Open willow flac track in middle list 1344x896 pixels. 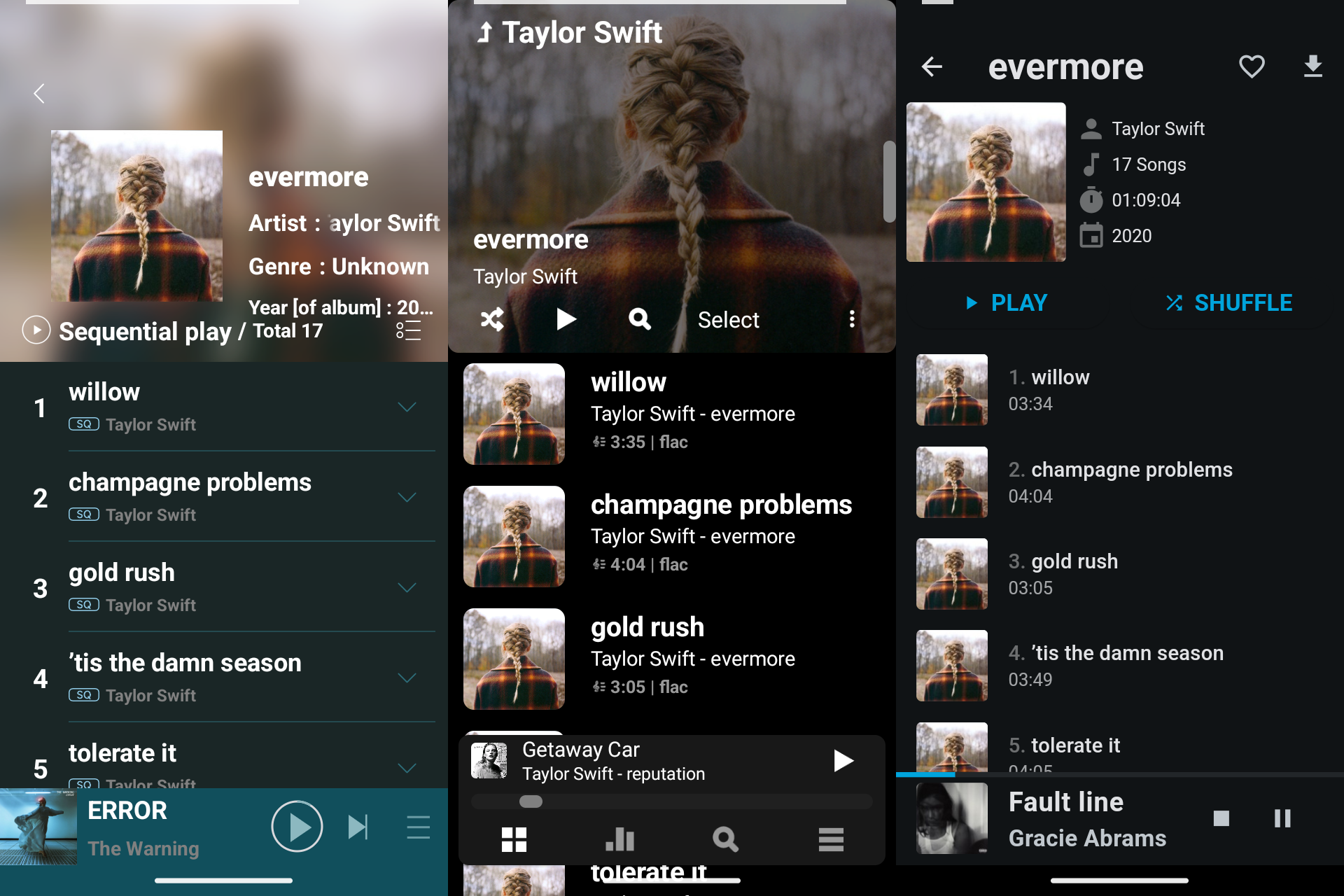[x=672, y=414]
